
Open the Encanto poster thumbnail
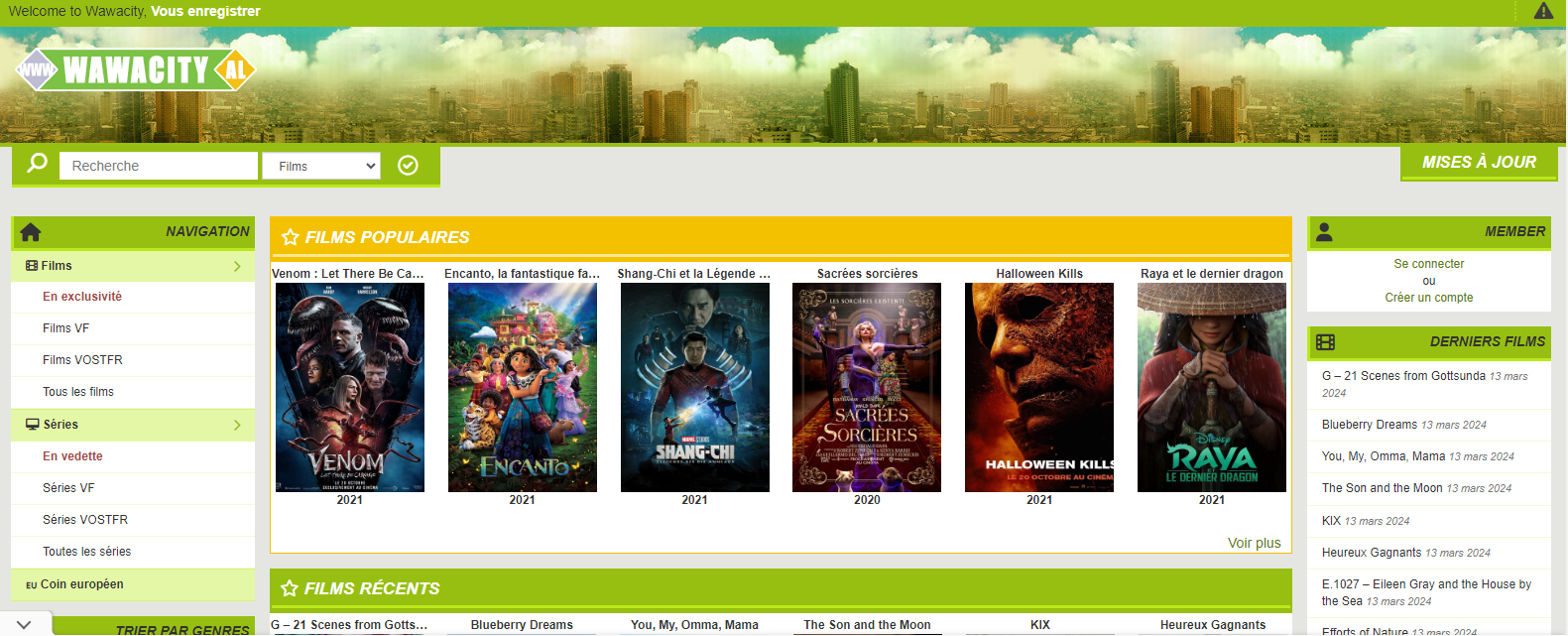coord(523,388)
